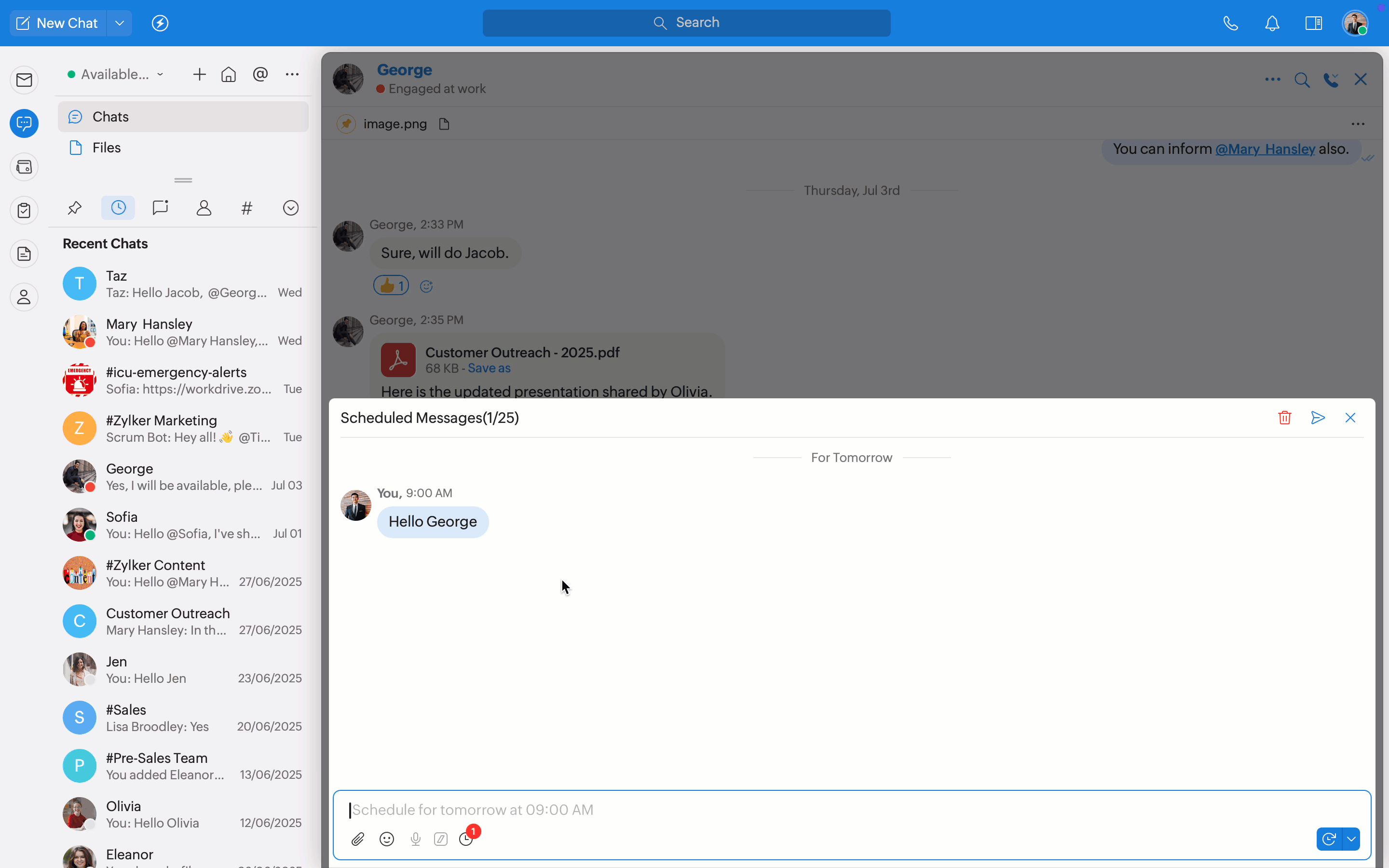
Task: Toggle thumbs-up reaction on George's message
Action: [391, 285]
